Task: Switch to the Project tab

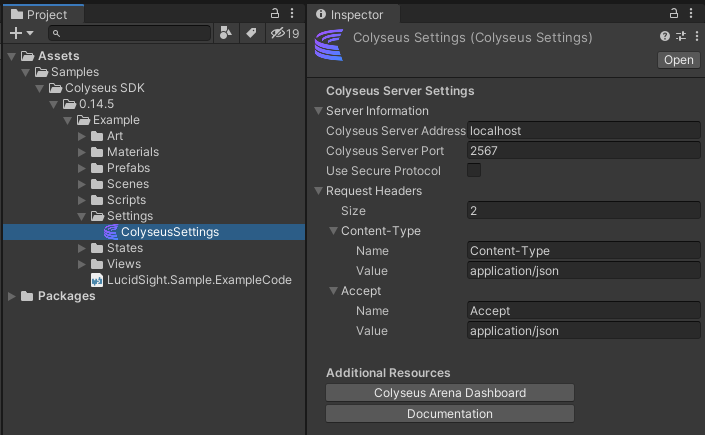Action: [x=43, y=14]
